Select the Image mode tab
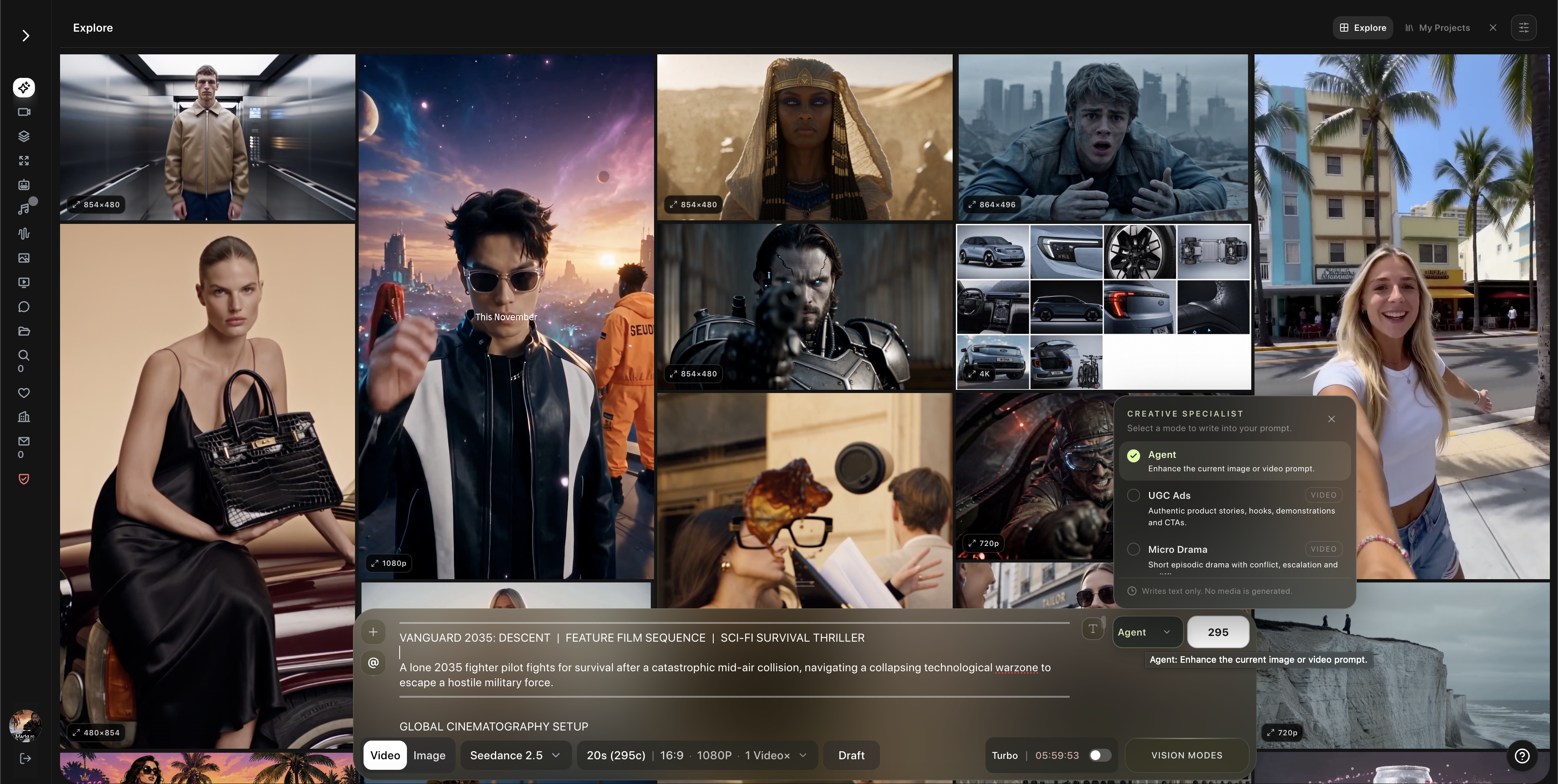 pyautogui.click(x=429, y=756)
